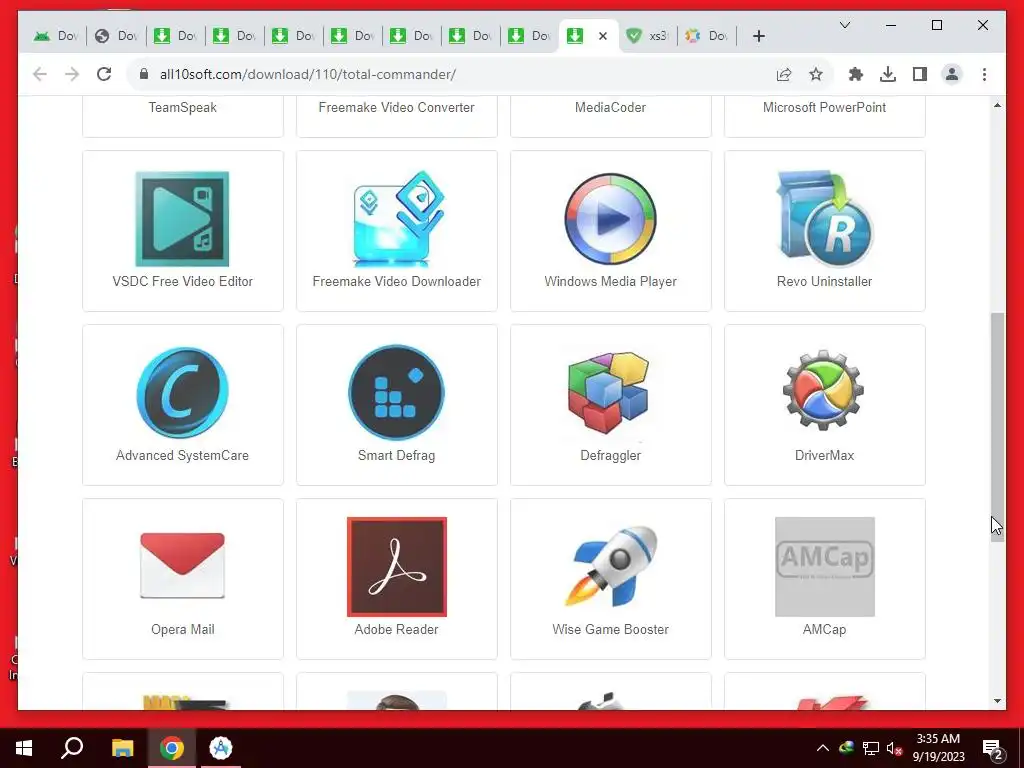Go back with the browser back arrow
Image resolution: width=1024 pixels, height=768 pixels.
[40, 74]
